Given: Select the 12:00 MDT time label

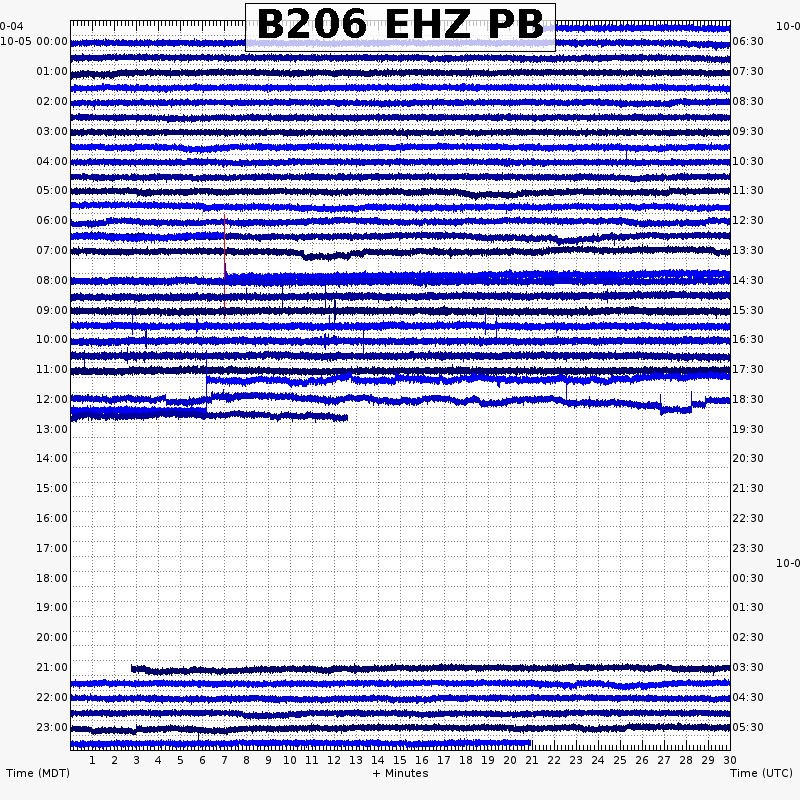Looking at the screenshot, I should click(52, 399).
